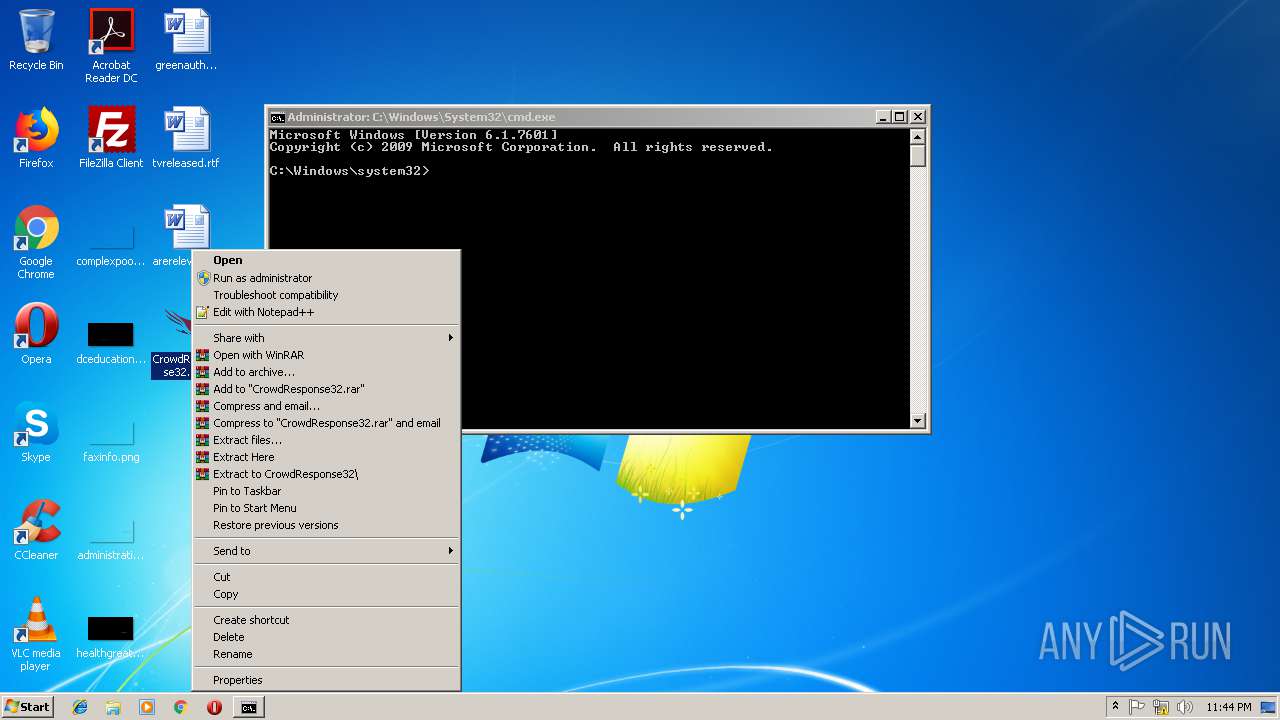This screenshot has height=720, width=1280.
Task: Choose Add to "CrowdResponse32.rar"
Action: click(x=326, y=389)
